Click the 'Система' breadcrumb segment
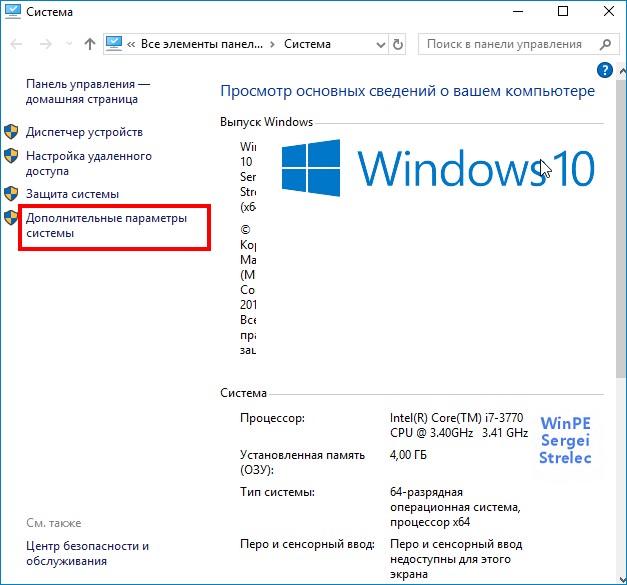 307,44
